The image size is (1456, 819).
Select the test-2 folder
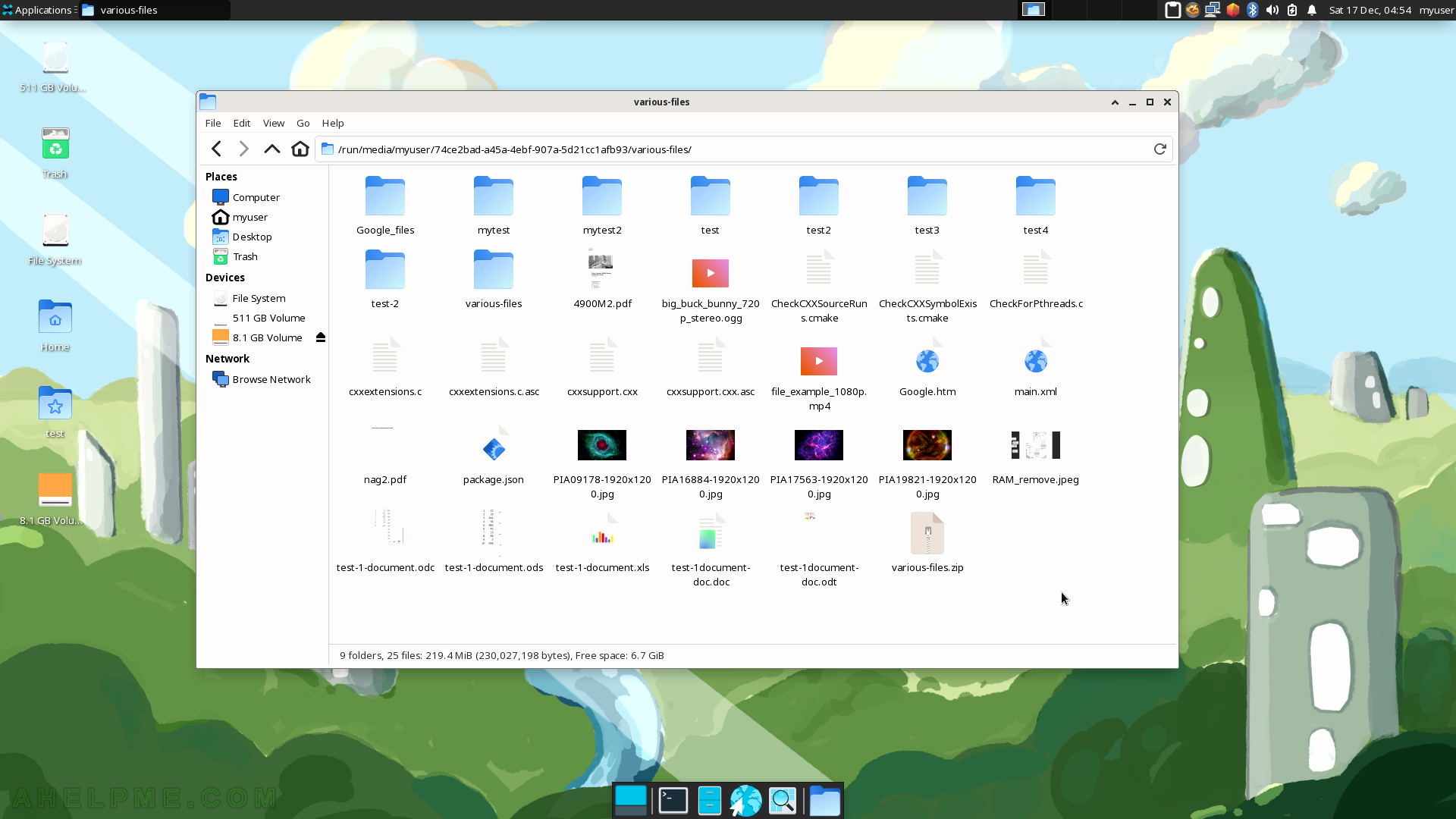(x=385, y=270)
